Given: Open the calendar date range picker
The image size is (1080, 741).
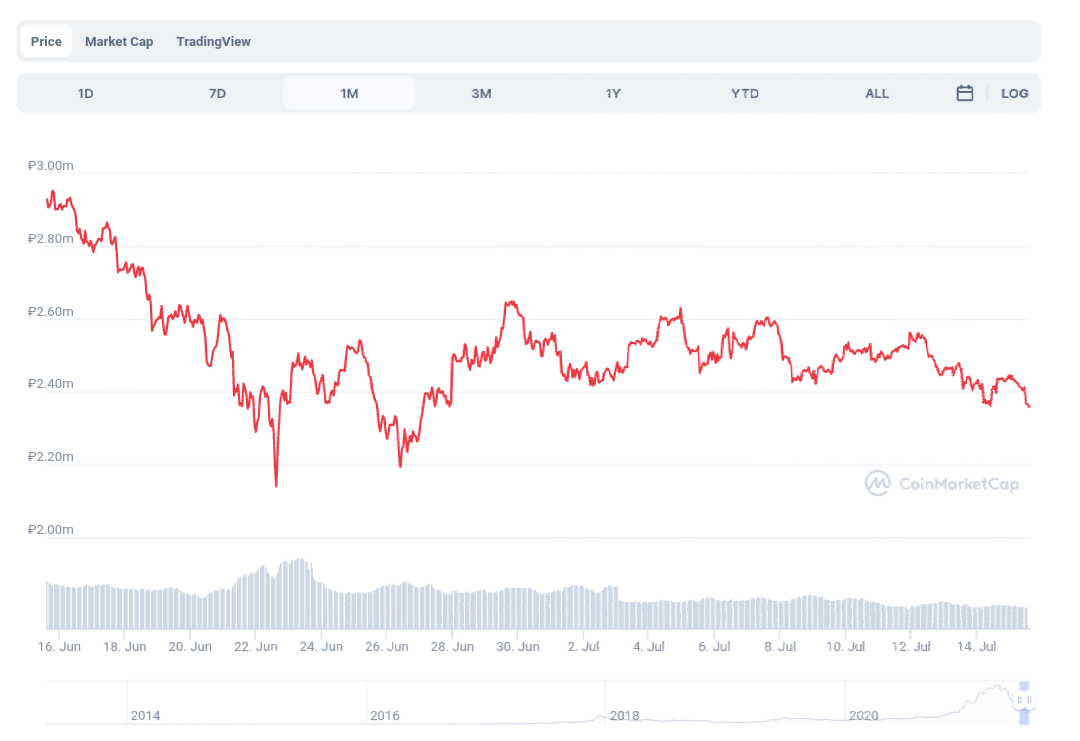Looking at the screenshot, I should [965, 93].
